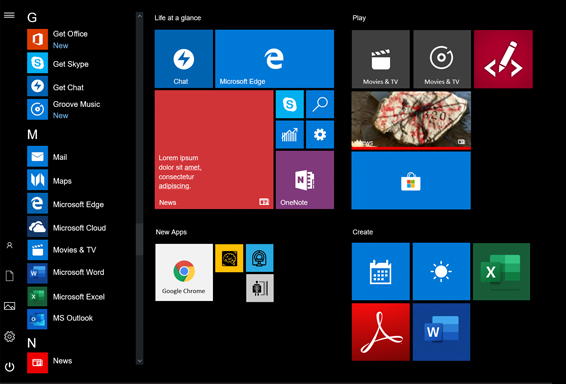Screen dimensions: 566x384
Task: Click the app list scrollbar down arrow
Action: click(x=140, y=361)
